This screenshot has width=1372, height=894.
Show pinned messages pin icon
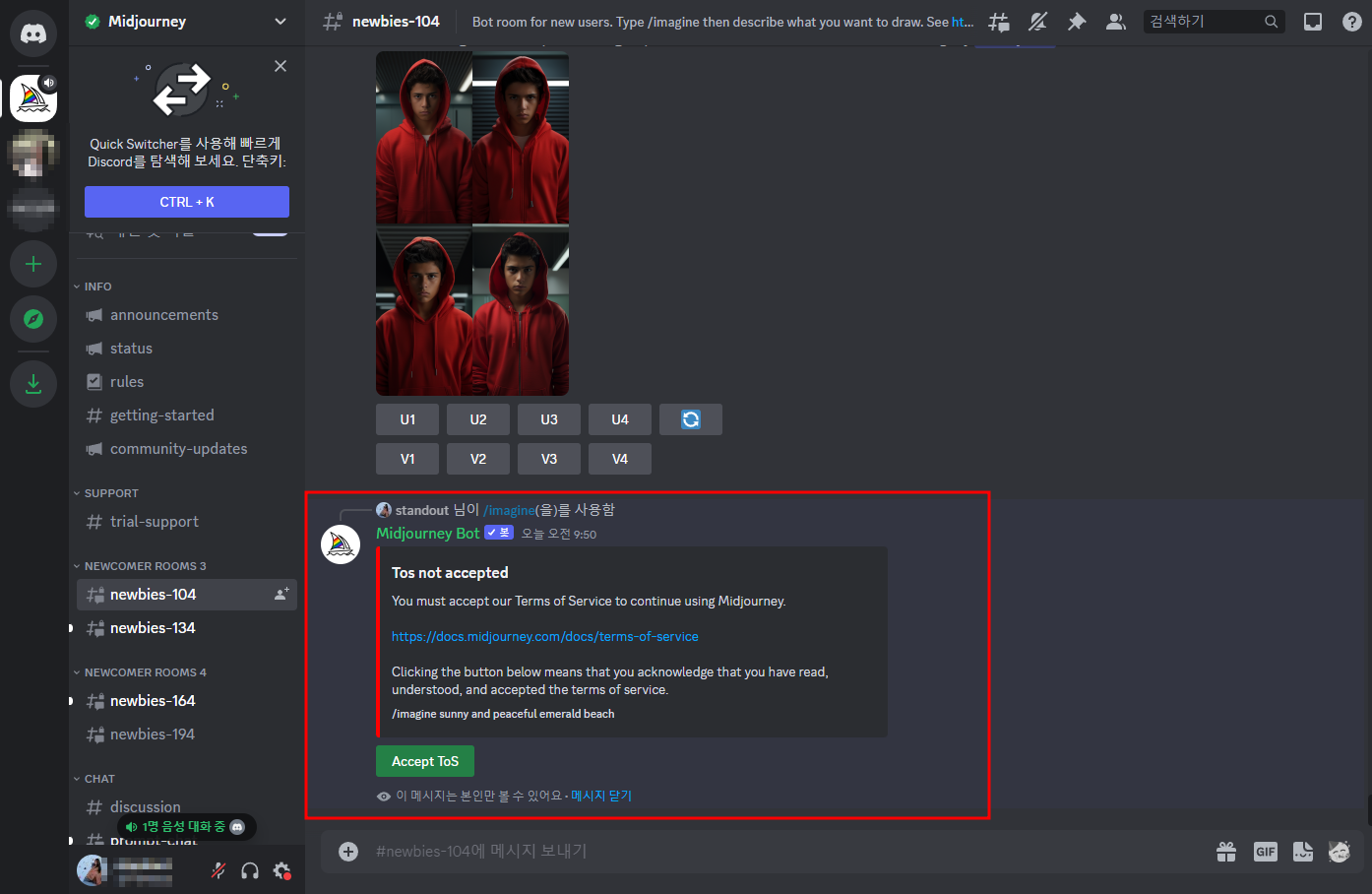(1077, 22)
